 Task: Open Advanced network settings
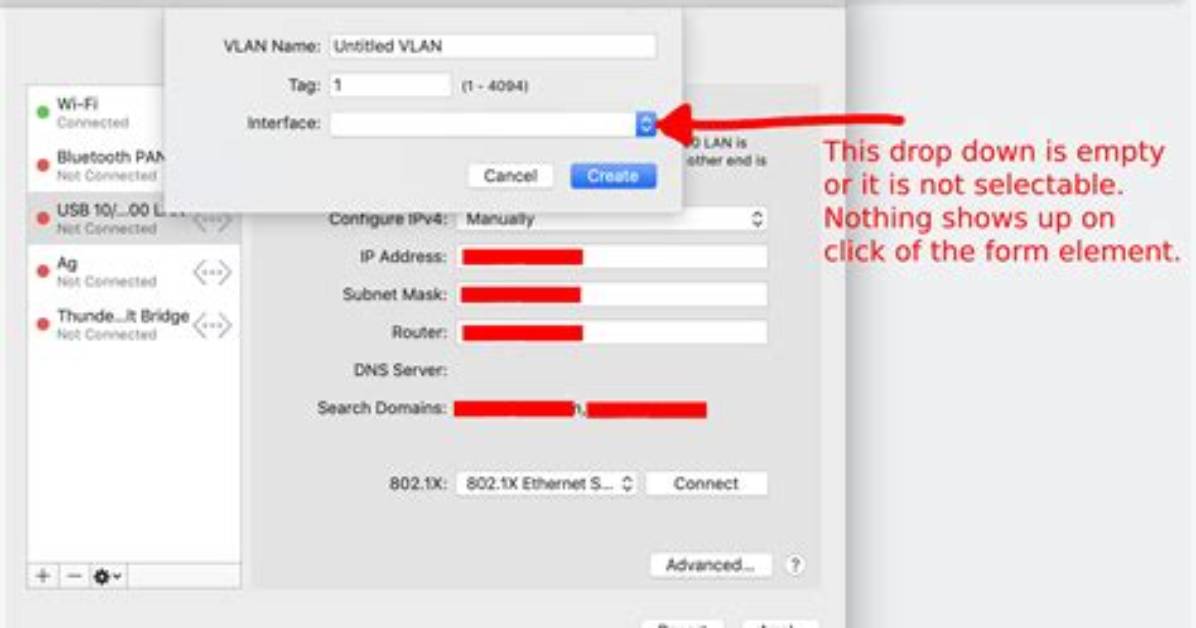(710, 565)
